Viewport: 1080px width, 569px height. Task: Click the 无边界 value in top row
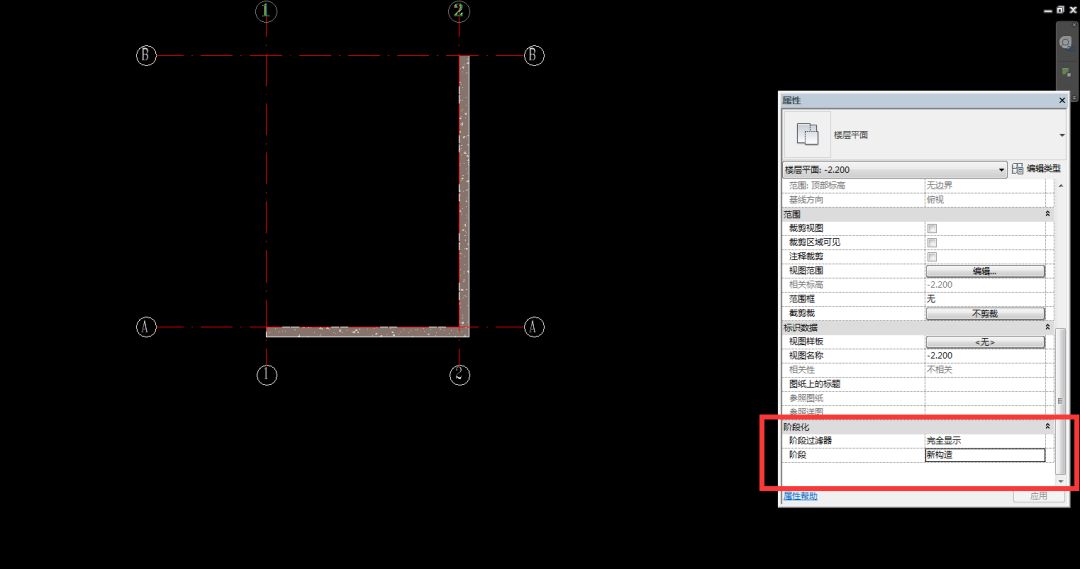point(939,185)
